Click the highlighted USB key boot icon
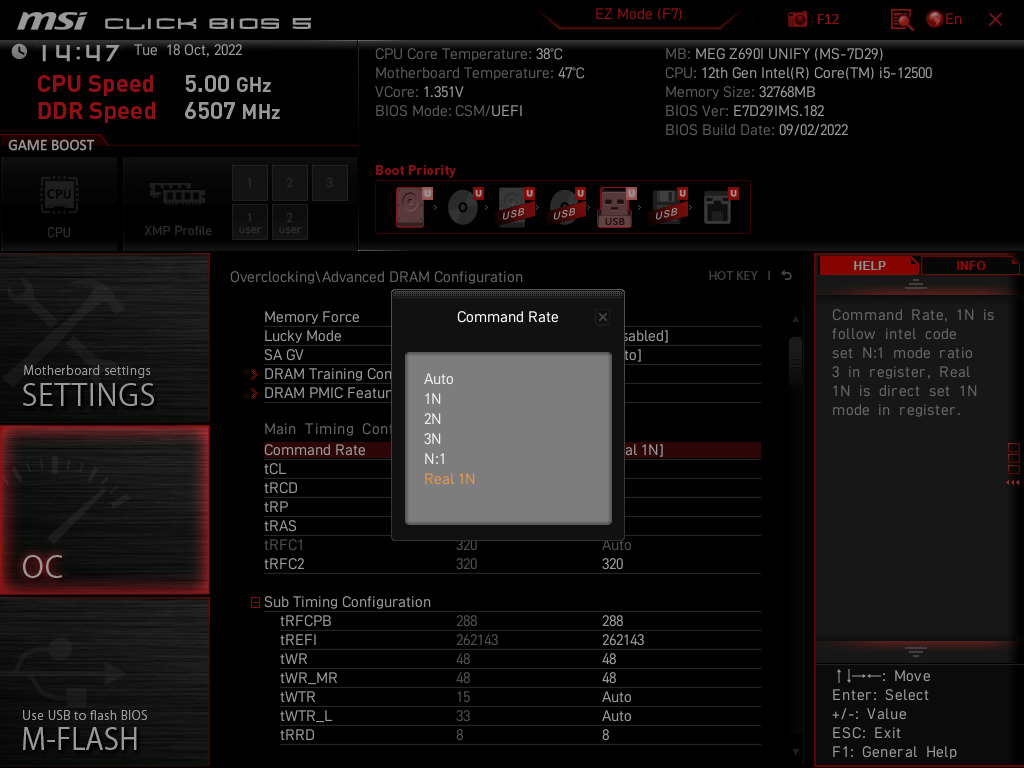 [x=616, y=207]
